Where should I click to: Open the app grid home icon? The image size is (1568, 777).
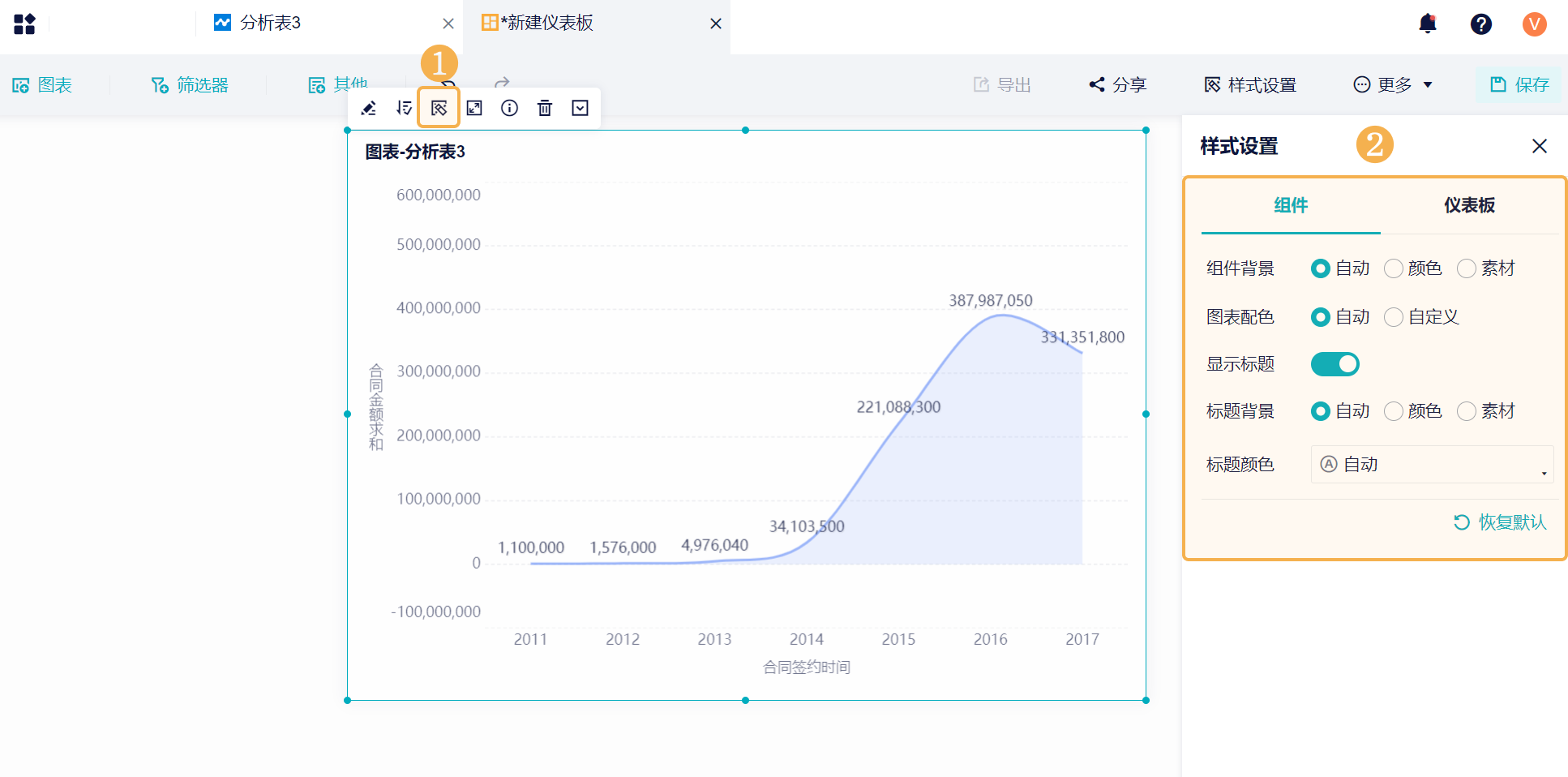(24, 24)
